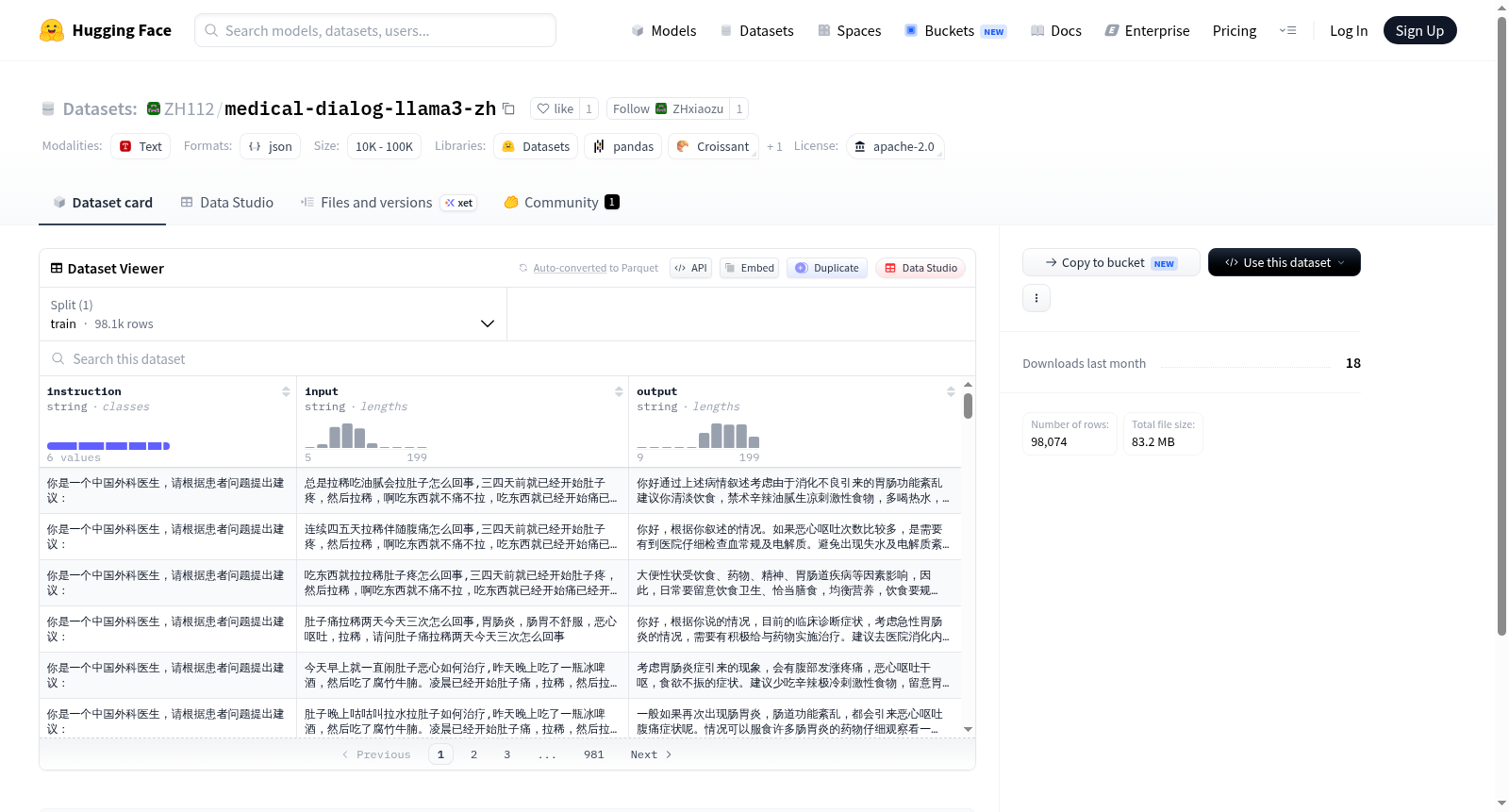Open the navigation overflow menu icon
This screenshot has height=812, width=1509.
pos(1287,30)
